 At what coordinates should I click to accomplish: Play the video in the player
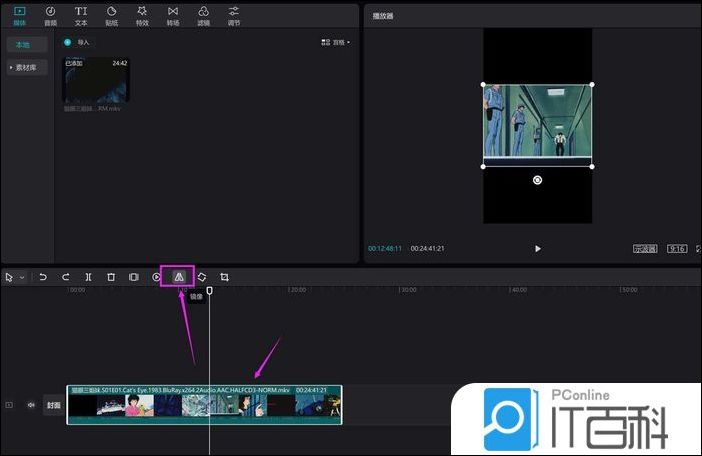538,248
